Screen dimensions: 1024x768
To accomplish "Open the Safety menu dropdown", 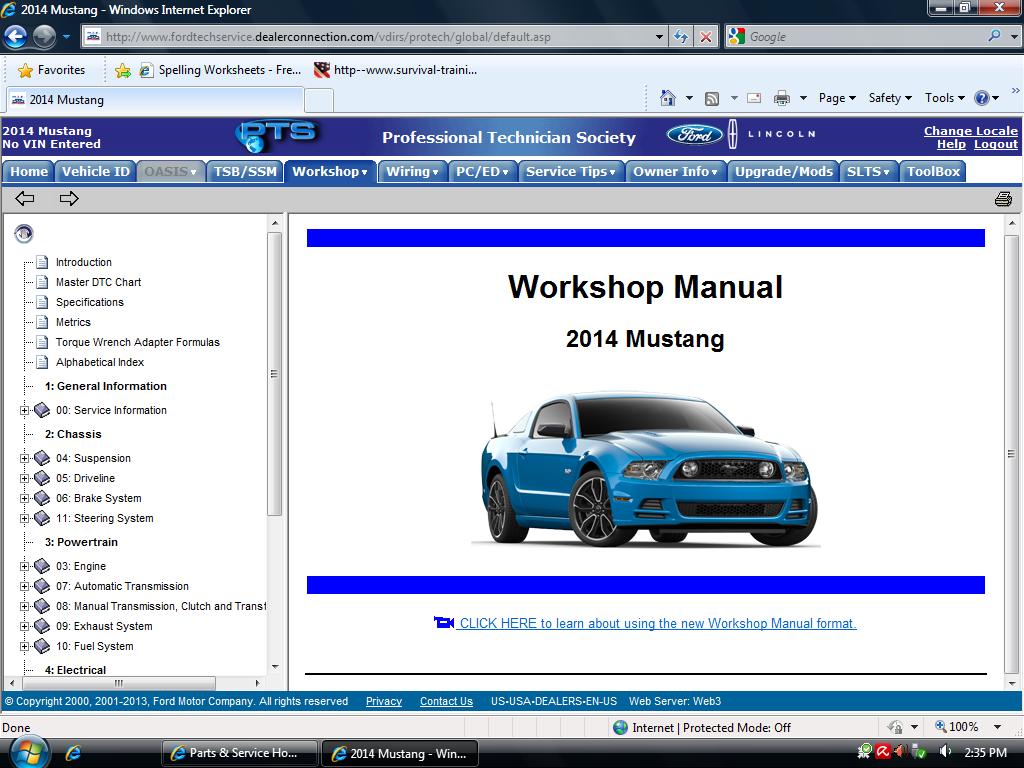I will click(x=890, y=98).
